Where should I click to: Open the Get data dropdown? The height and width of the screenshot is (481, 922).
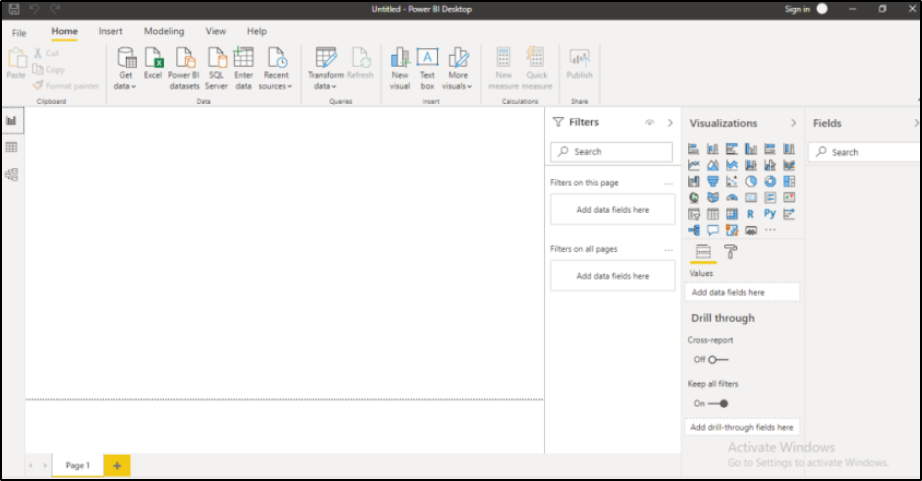click(x=125, y=69)
